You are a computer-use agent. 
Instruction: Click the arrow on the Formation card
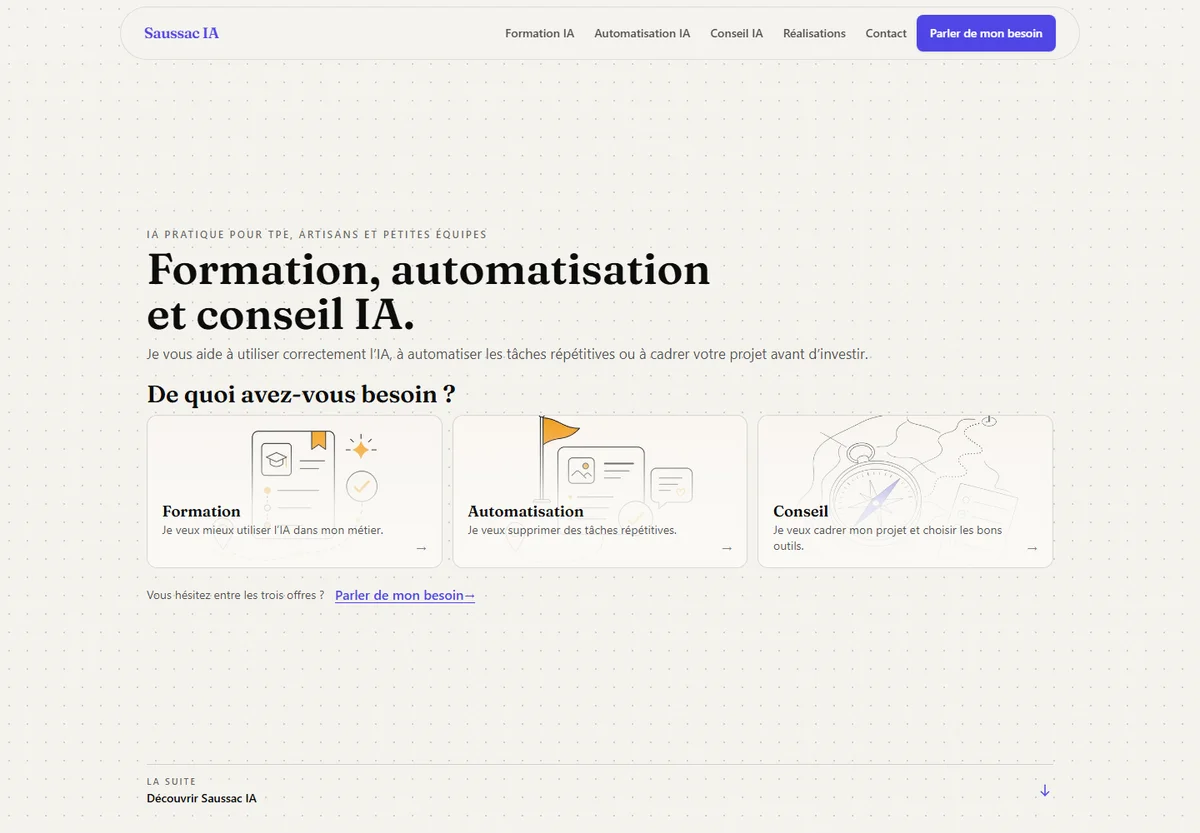point(421,548)
